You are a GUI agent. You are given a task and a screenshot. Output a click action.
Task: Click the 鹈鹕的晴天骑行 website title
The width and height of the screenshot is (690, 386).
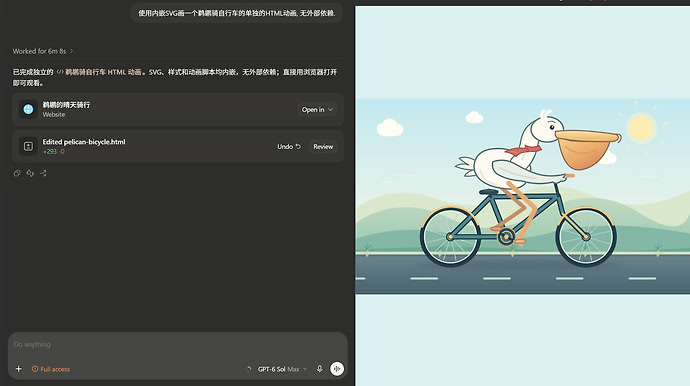pos(66,105)
